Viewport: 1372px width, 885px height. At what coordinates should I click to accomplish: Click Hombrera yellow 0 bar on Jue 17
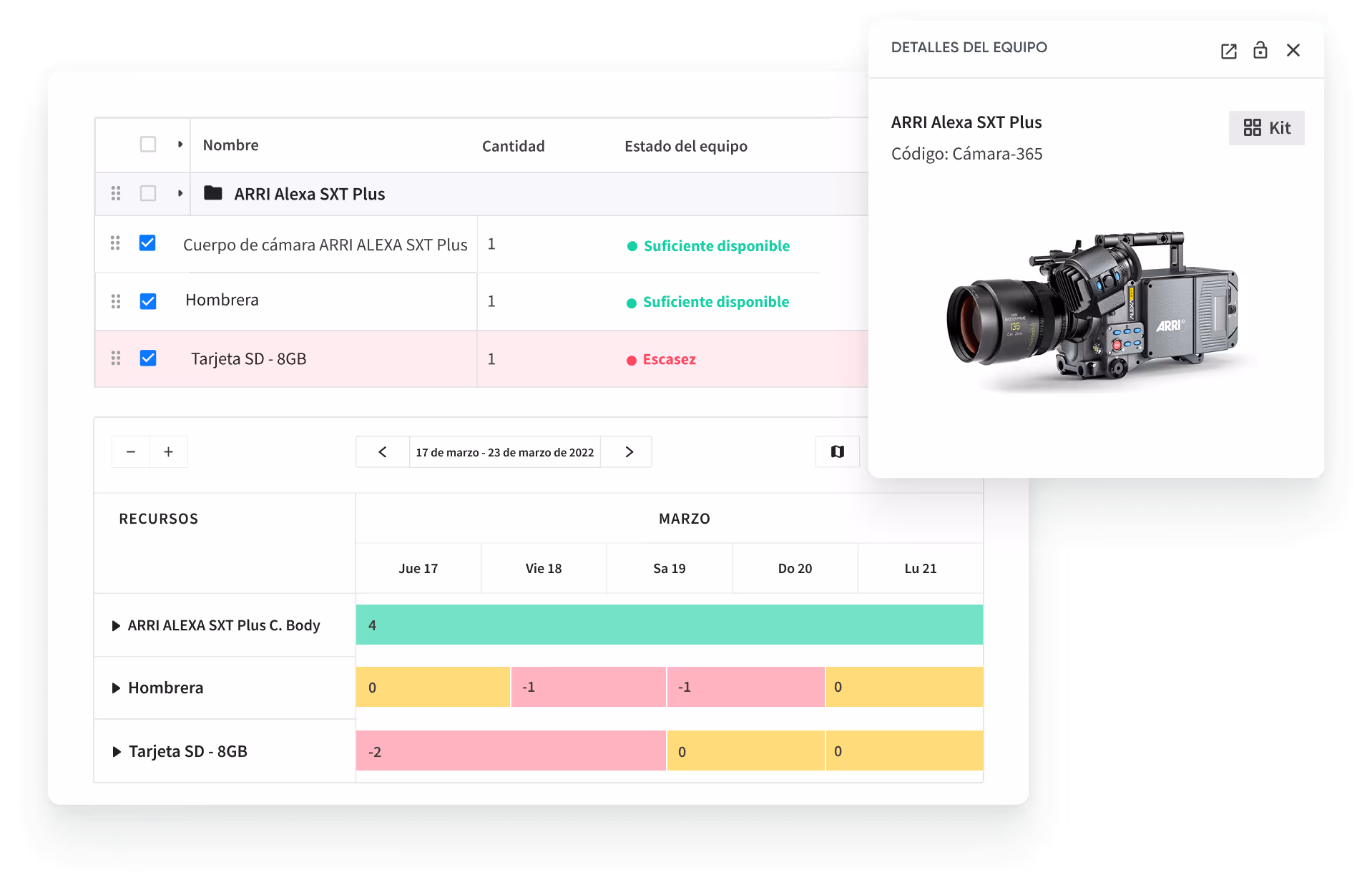[x=433, y=687]
